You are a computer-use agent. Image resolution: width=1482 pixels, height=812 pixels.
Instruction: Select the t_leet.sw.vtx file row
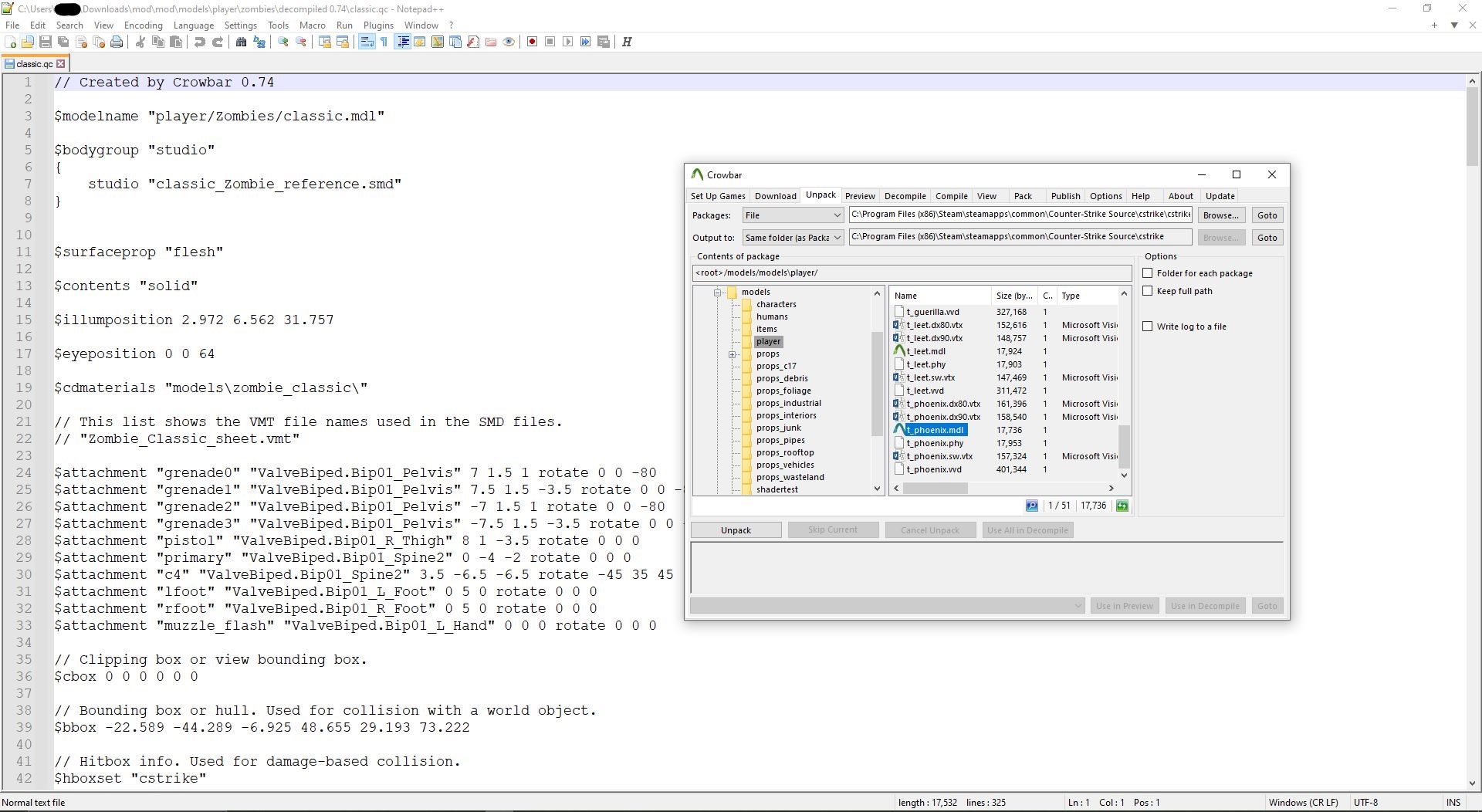click(1005, 377)
